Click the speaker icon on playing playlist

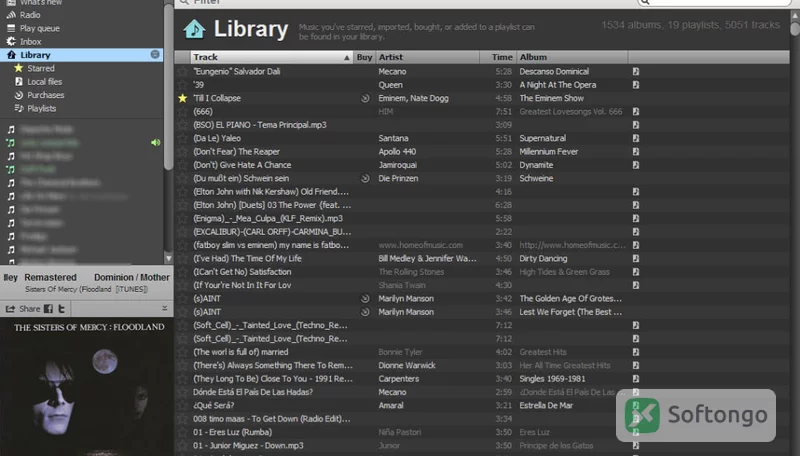tap(156, 143)
